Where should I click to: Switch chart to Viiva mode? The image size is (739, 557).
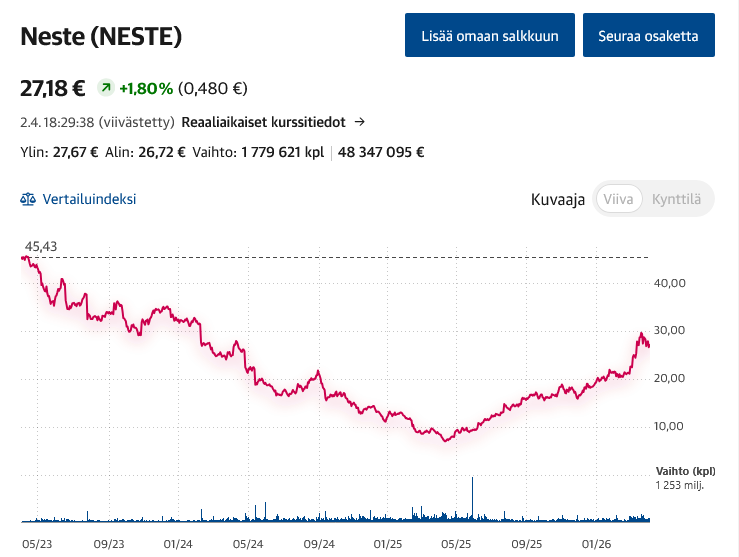click(x=618, y=199)
